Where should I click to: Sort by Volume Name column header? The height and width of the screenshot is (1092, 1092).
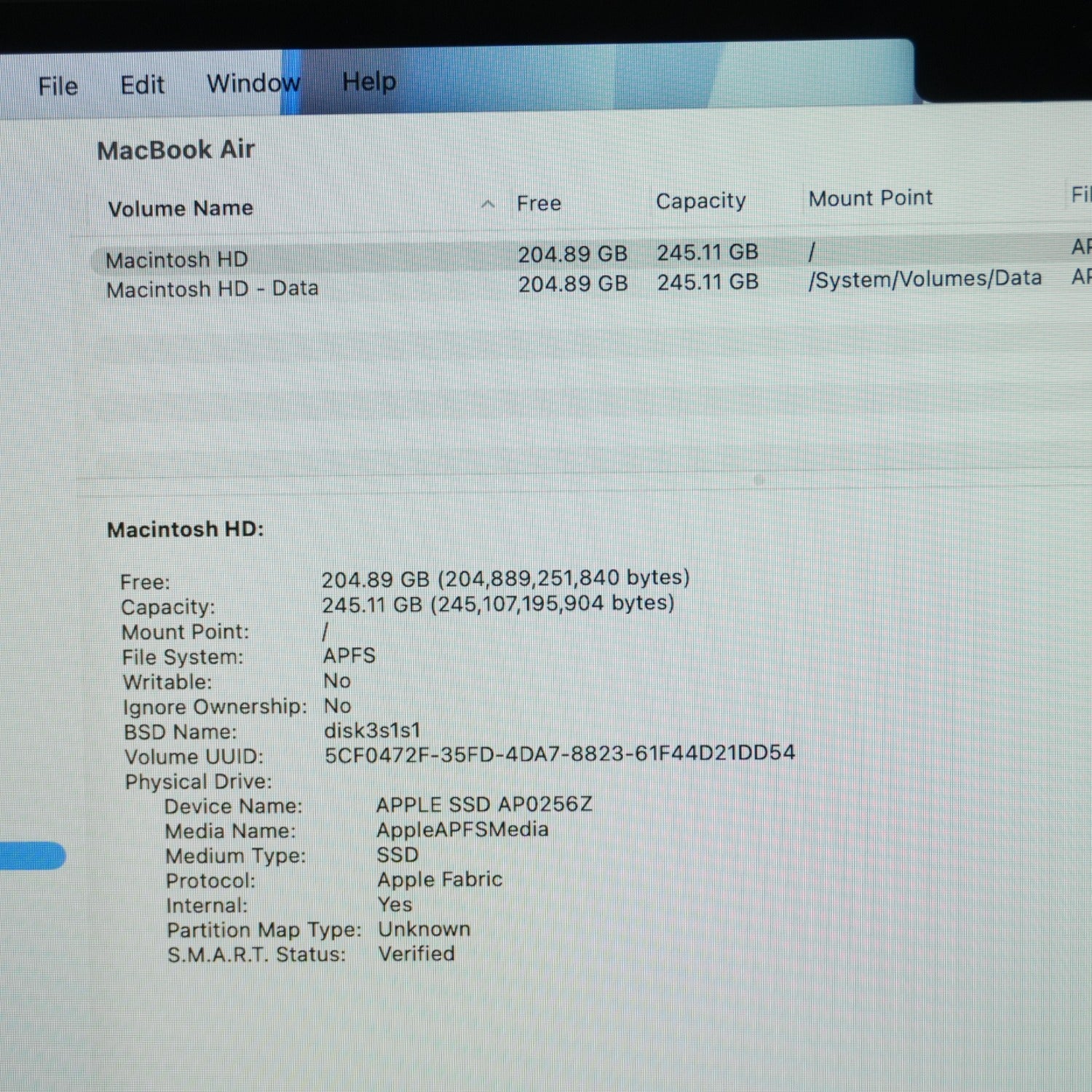click(x=181, y=208)
